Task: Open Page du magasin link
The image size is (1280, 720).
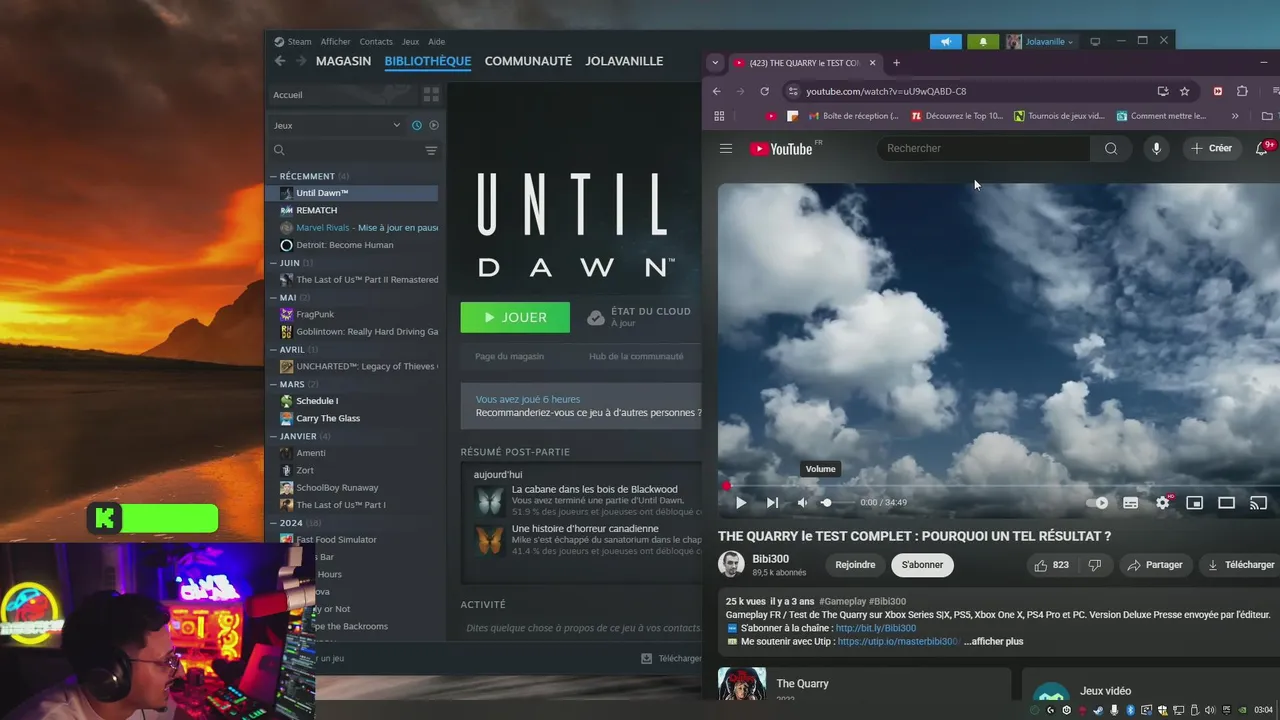Action: coord(509,356)
